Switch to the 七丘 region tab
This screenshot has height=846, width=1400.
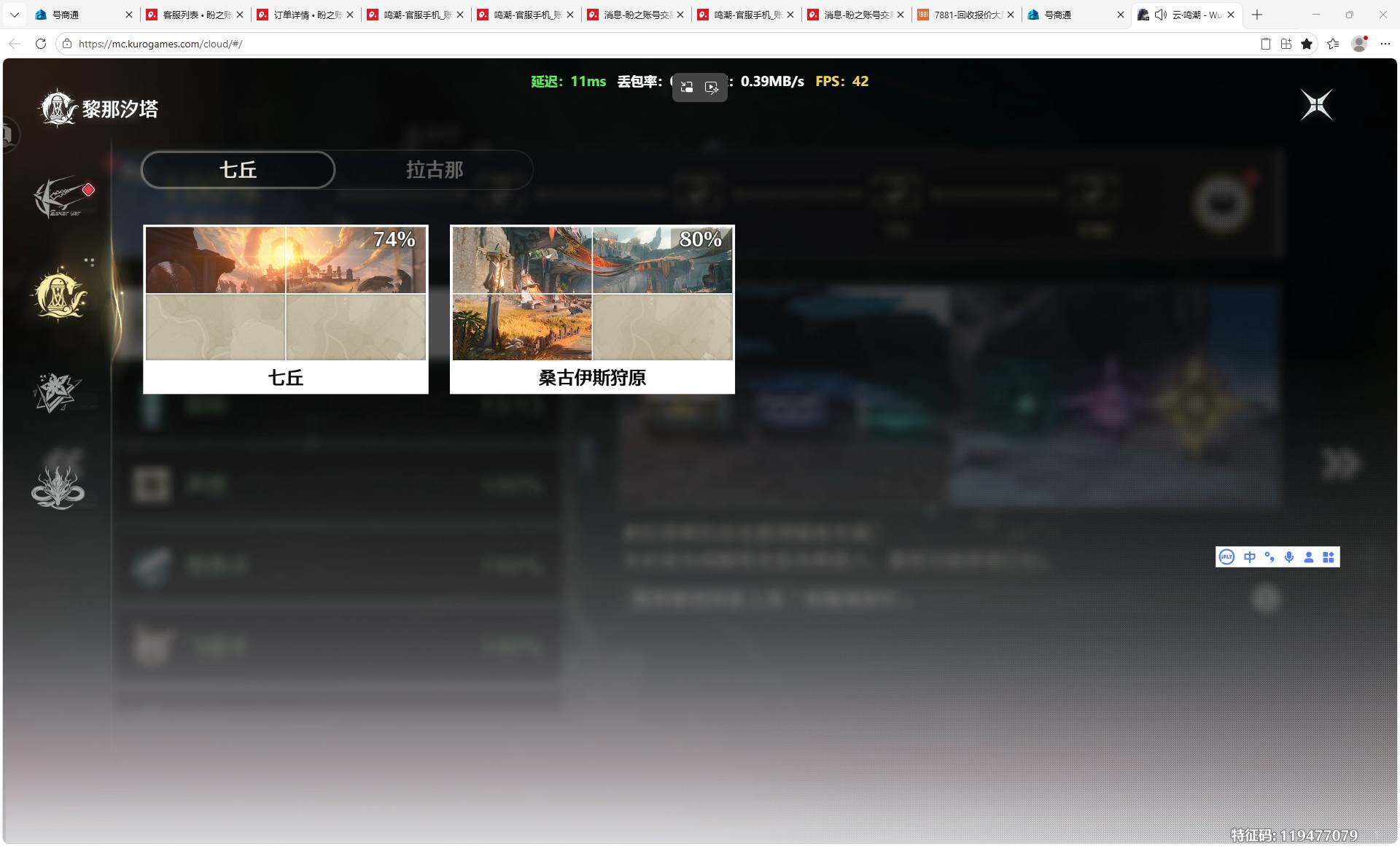coord(238,170)
